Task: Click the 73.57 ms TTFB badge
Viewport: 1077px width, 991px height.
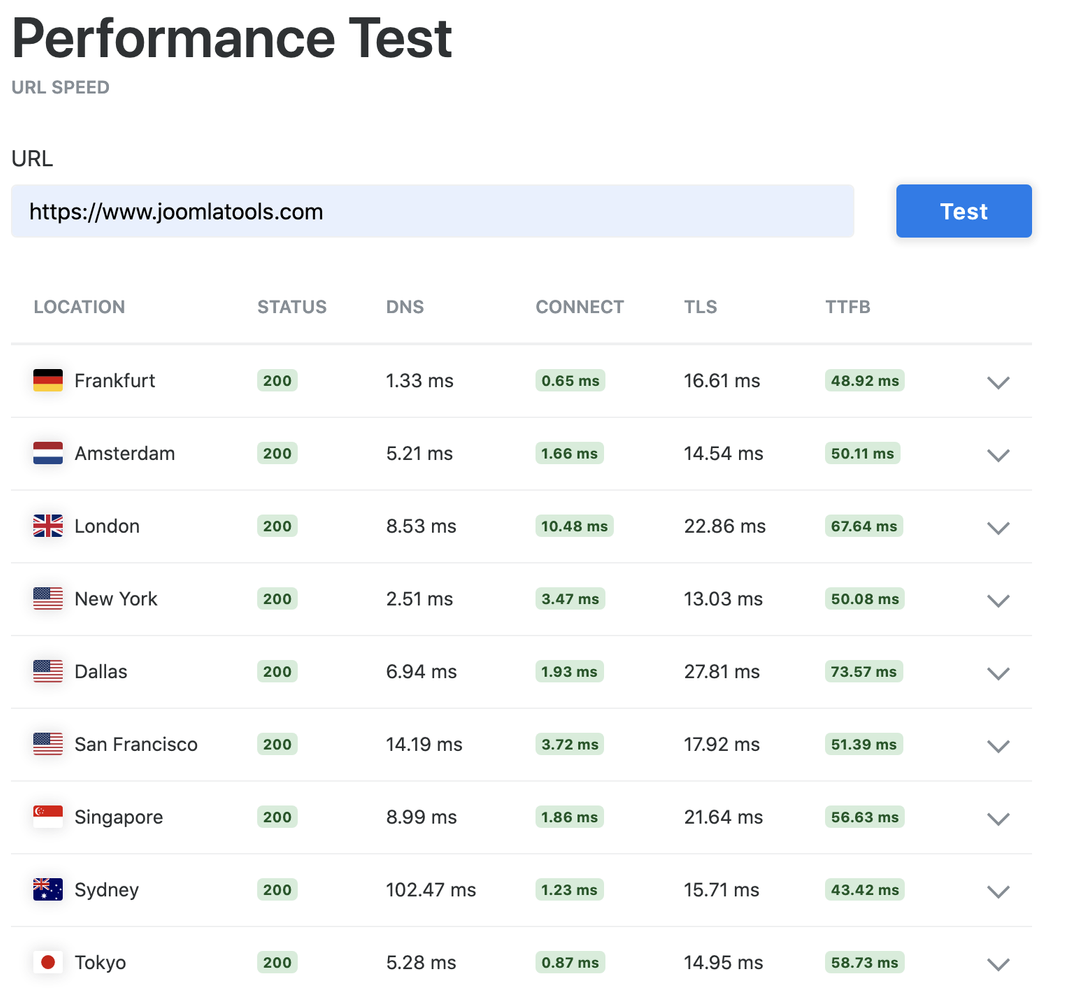Action: point(864,672)
